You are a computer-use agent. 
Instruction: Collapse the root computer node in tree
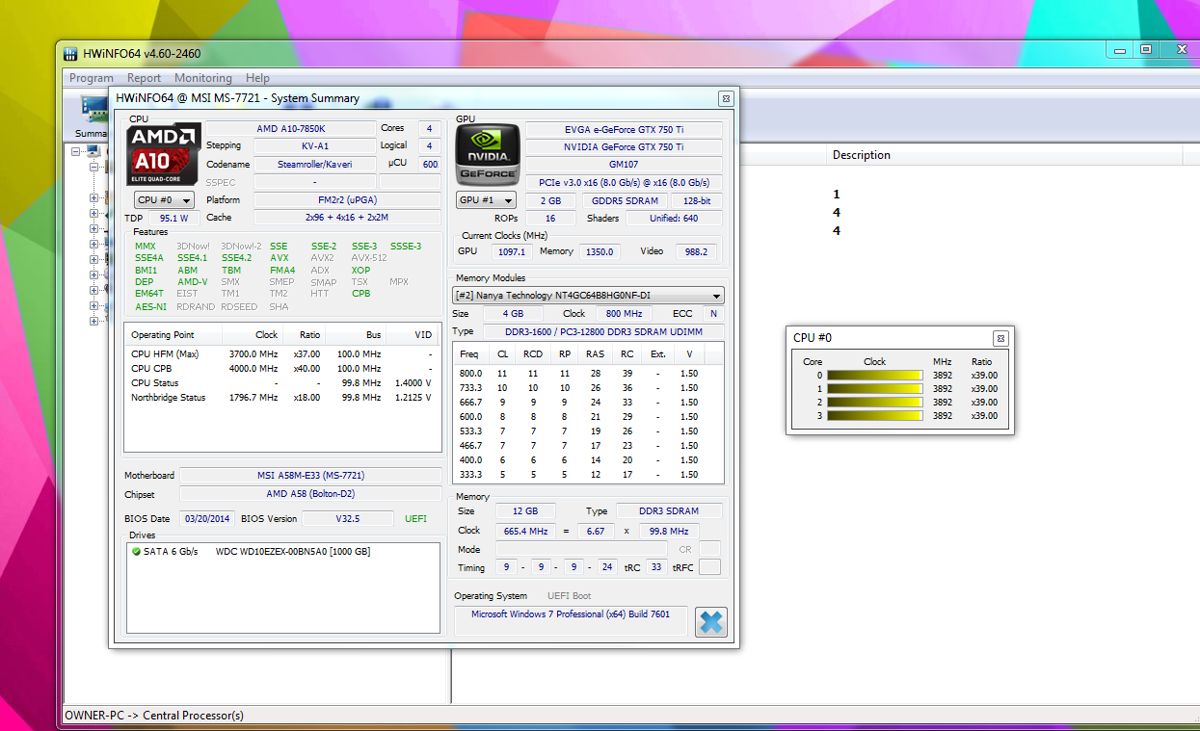point(77,152)
